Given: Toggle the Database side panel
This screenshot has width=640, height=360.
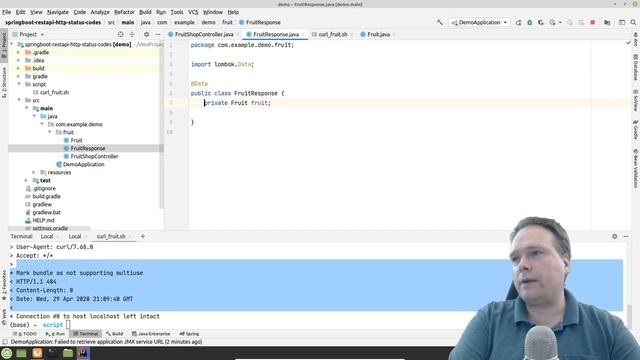Looking at the screenshot, I should [x=636, y=67].
